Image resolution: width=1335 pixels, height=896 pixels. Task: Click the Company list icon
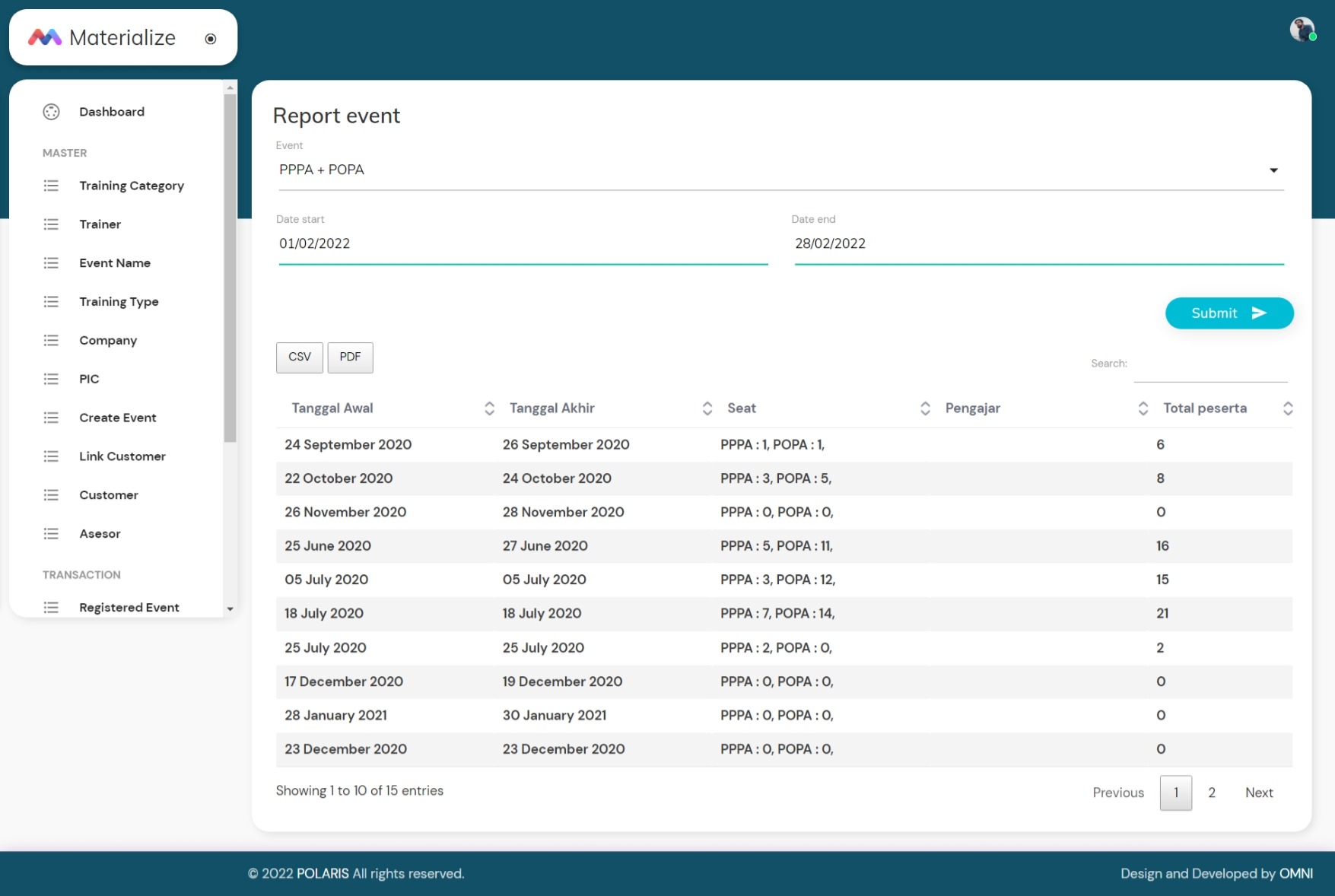pos(51,340)
